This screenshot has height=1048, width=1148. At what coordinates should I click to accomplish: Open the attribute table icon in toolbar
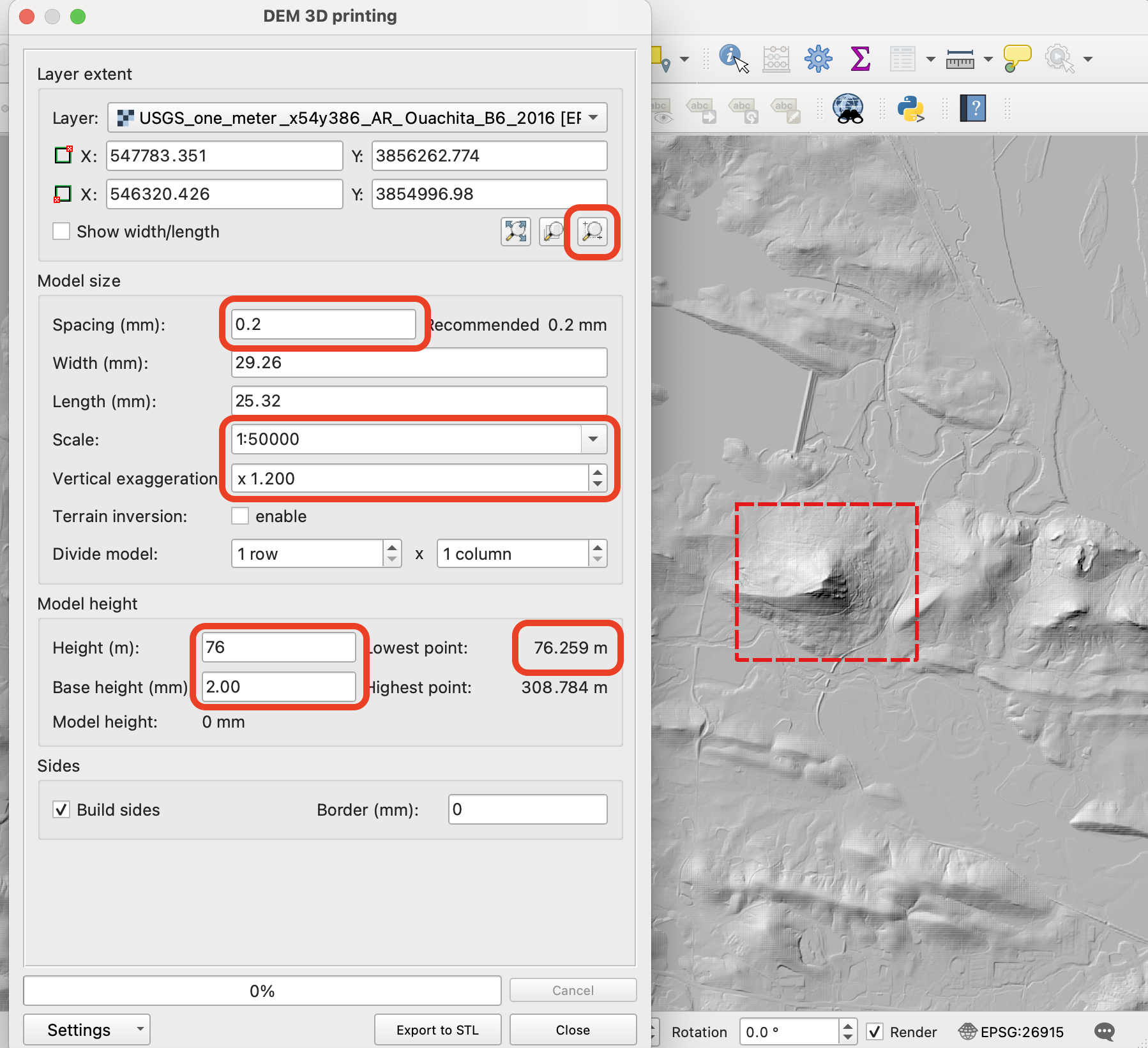tap(902, 59)
